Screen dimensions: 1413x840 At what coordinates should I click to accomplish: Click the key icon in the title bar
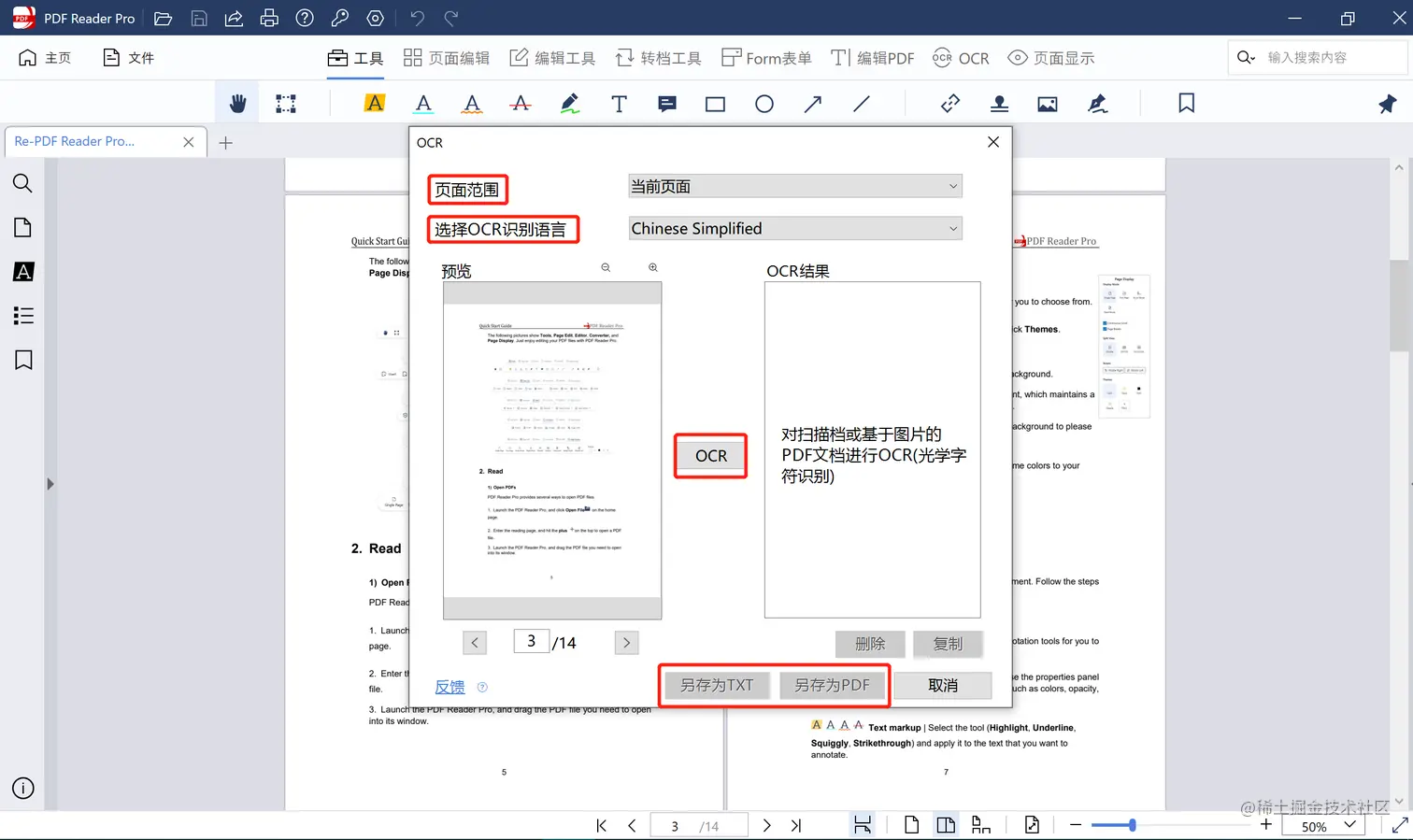pos(340,18)
